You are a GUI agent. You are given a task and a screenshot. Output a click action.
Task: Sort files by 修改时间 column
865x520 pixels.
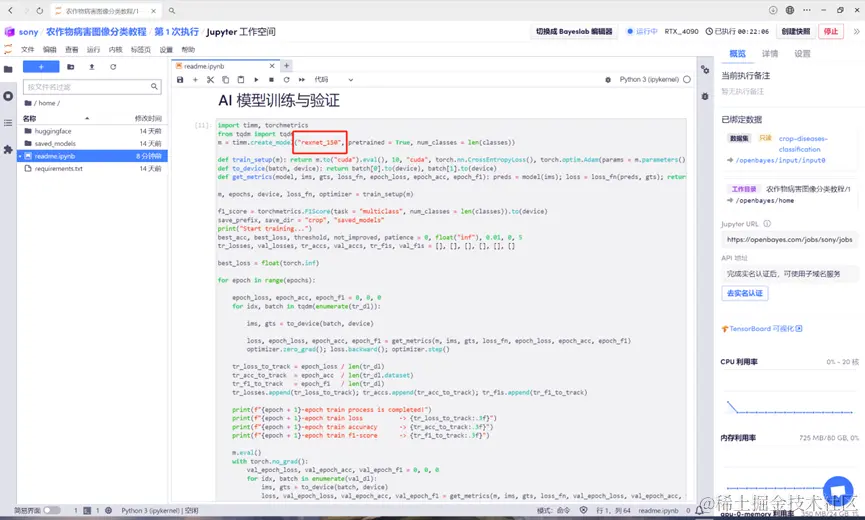coord(148,118)
